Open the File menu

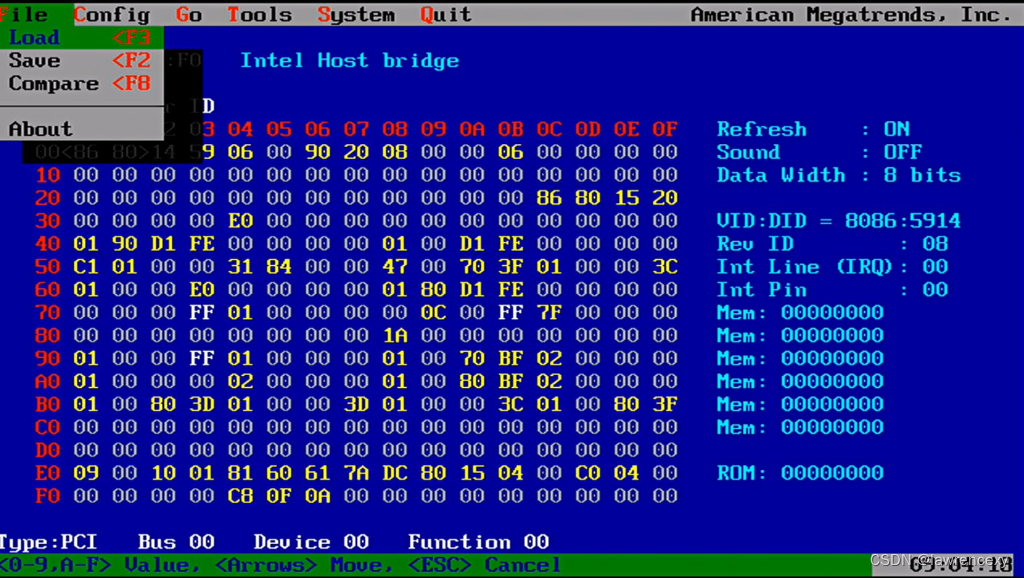(x=24, y=14)
